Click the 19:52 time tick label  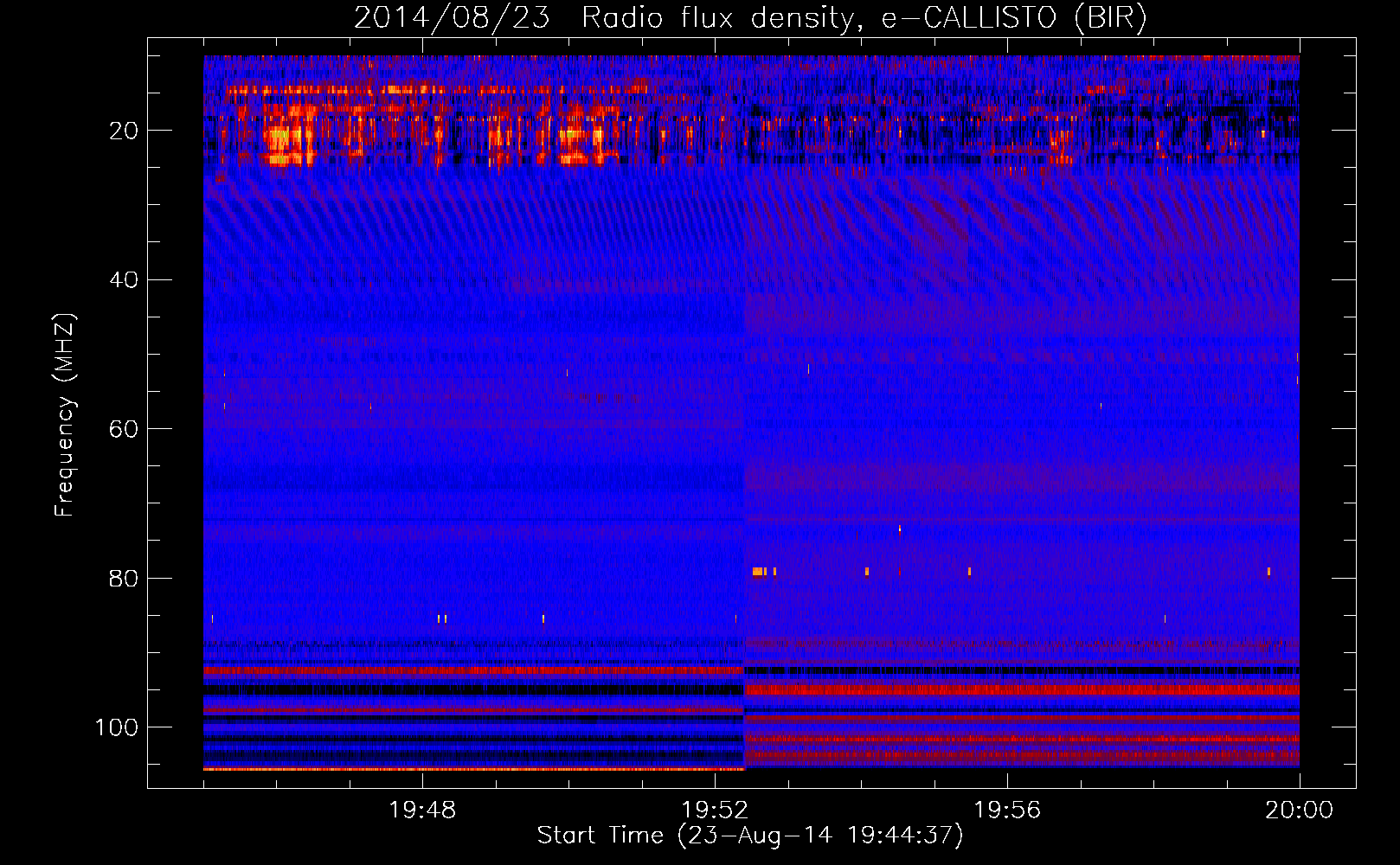click(x=715, y=811)
